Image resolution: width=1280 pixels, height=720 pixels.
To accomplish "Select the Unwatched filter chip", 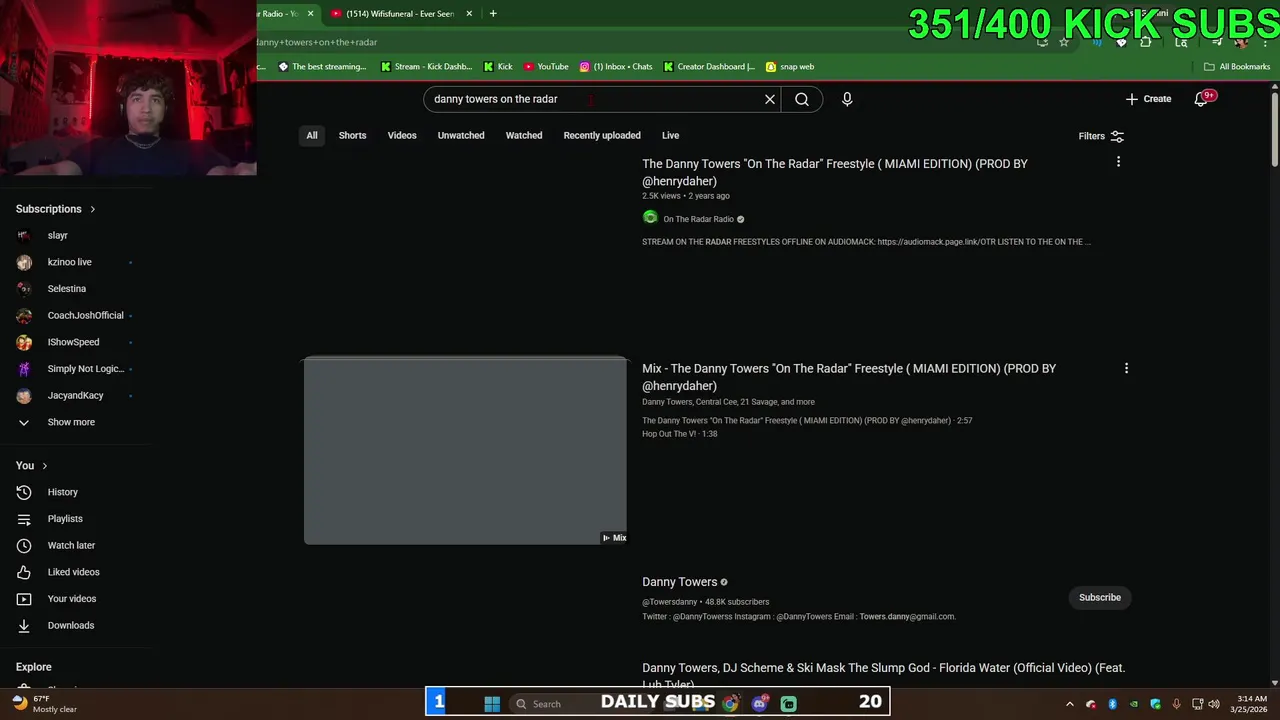I will click(461, 136).
